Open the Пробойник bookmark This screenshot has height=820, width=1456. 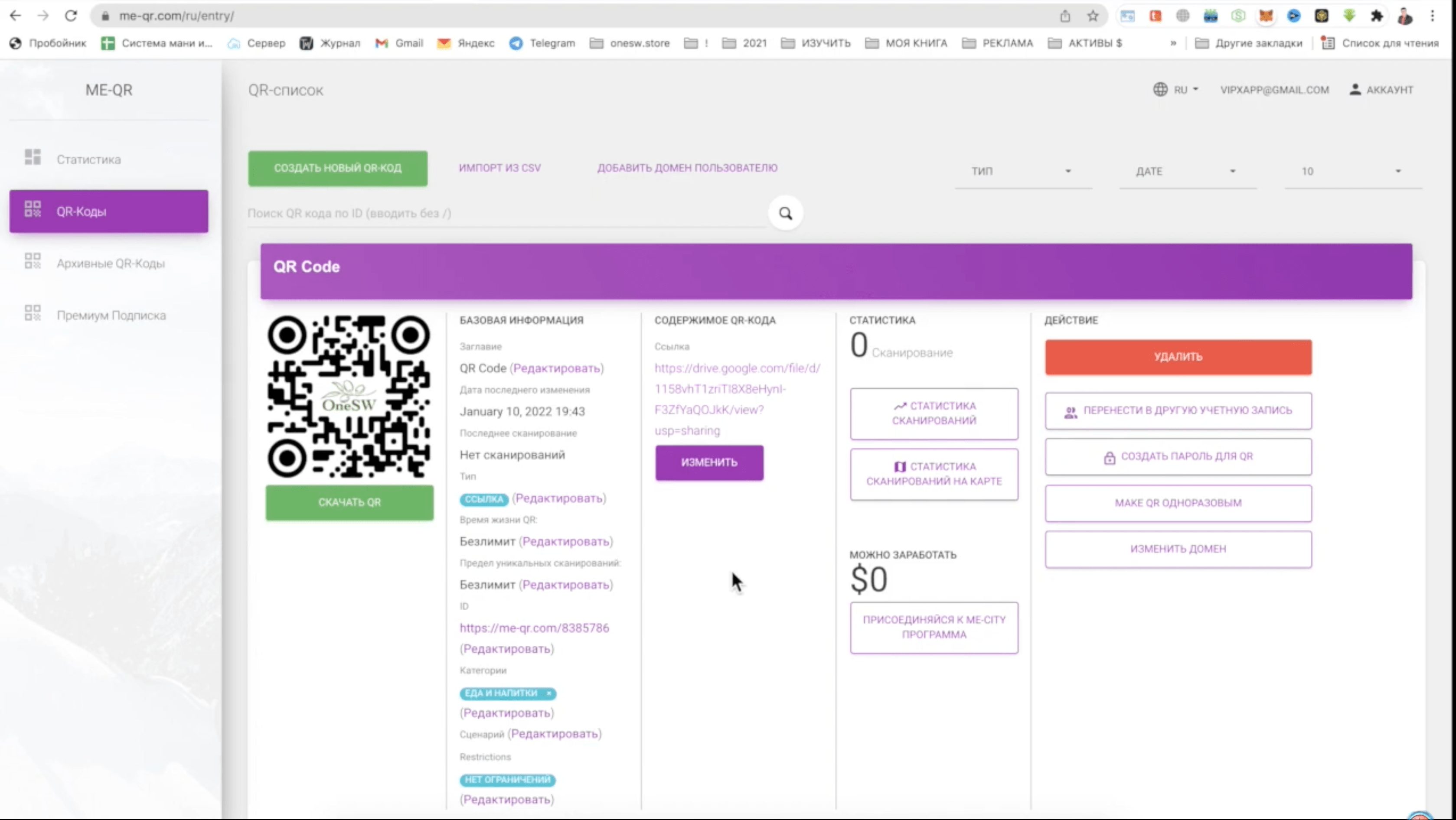pyautogui.click(x=48, y=43)
